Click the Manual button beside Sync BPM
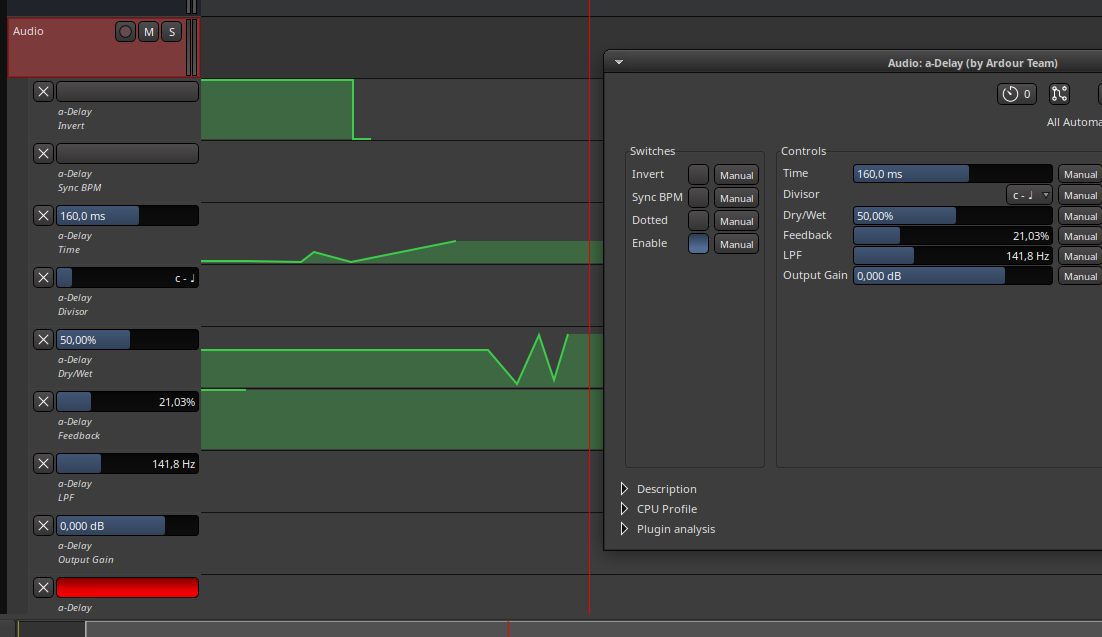Viewport: 1102px width, 637px height. click(736, 198)
